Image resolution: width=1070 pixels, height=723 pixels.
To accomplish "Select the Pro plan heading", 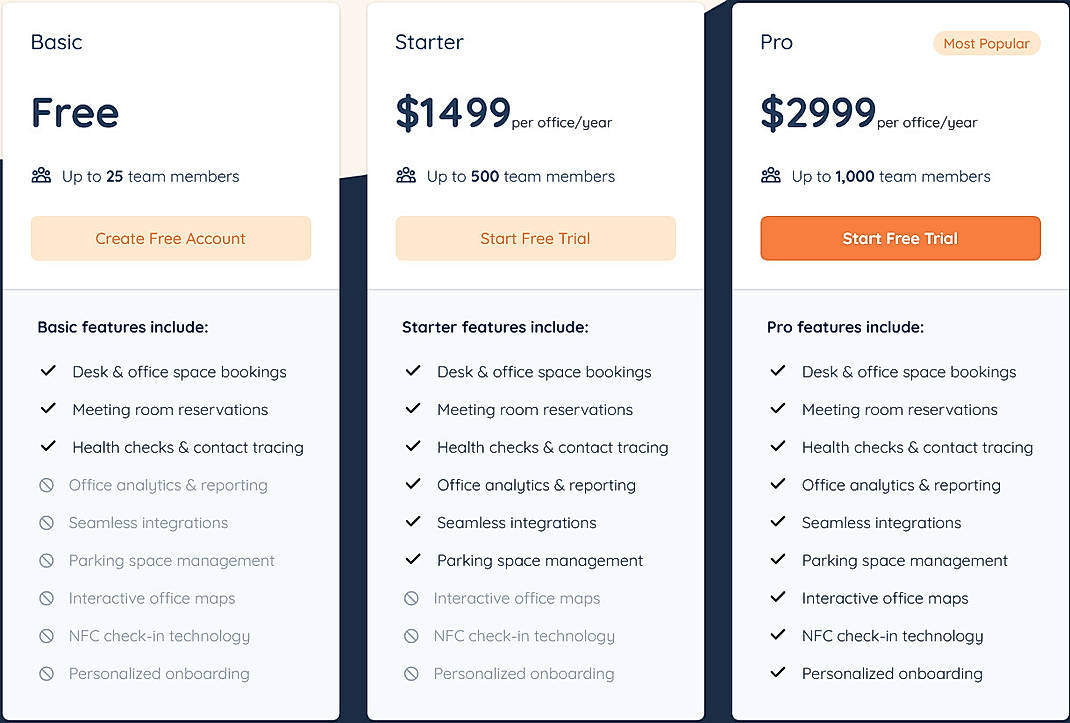I will tap(776, 42).
